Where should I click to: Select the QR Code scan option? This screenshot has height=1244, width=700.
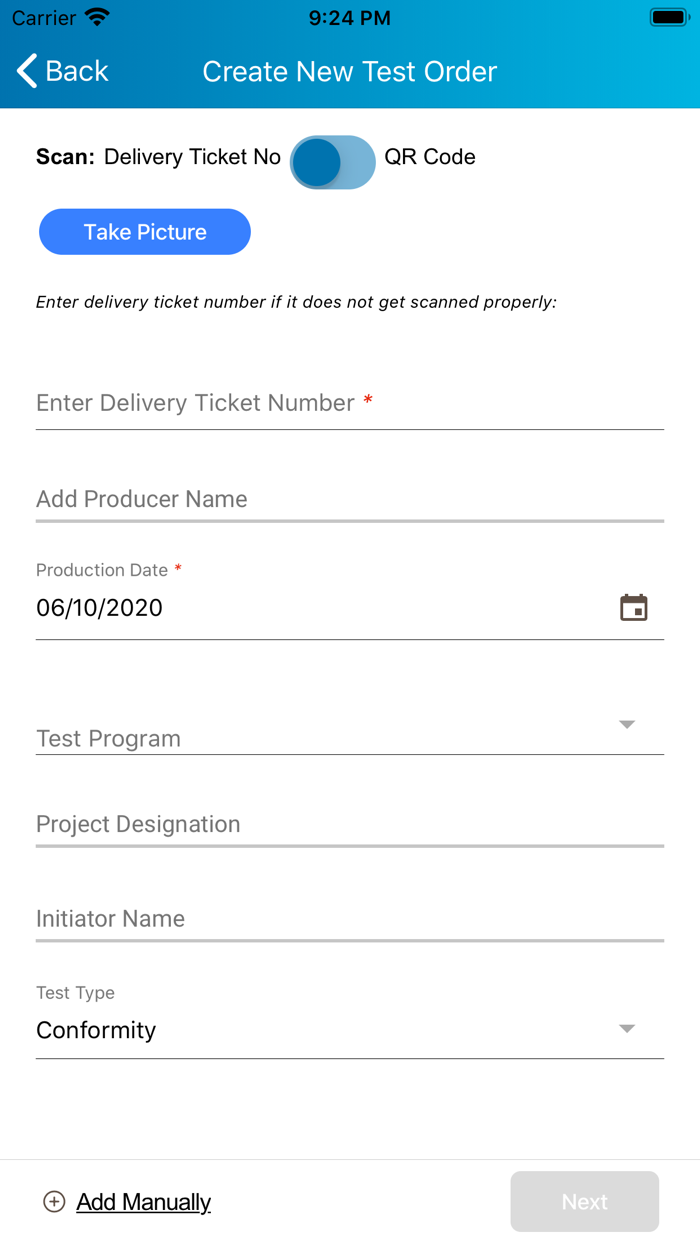[x=430, y=157]
